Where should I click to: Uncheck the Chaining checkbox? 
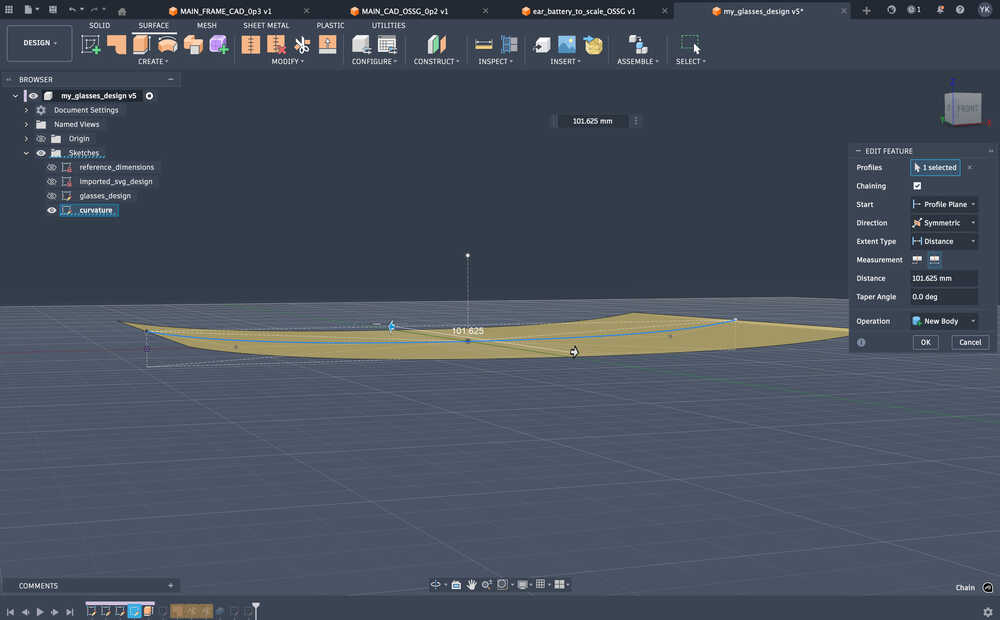click(918, 185)
